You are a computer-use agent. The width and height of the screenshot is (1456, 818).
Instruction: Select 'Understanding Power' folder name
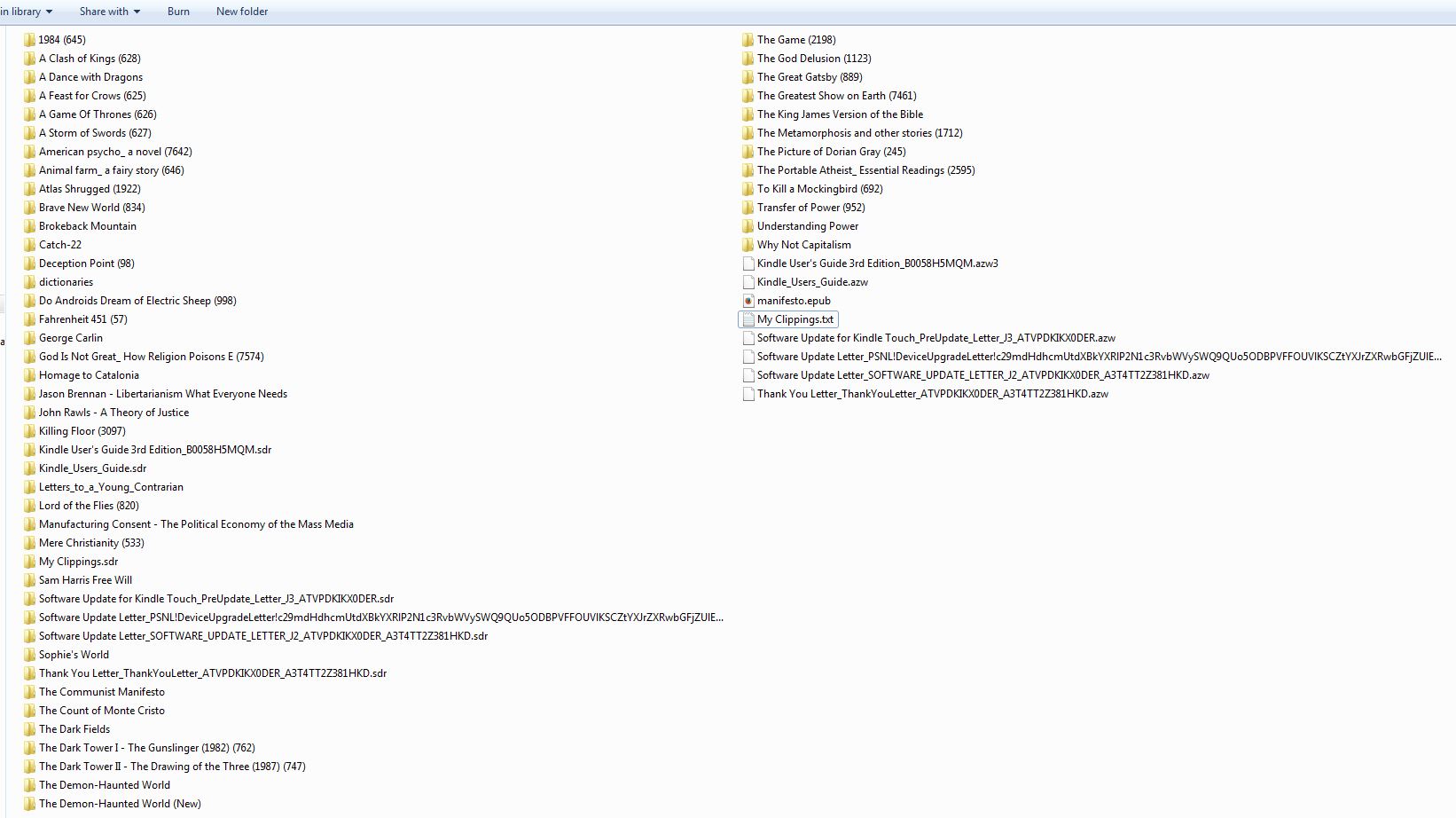[808, 226]
